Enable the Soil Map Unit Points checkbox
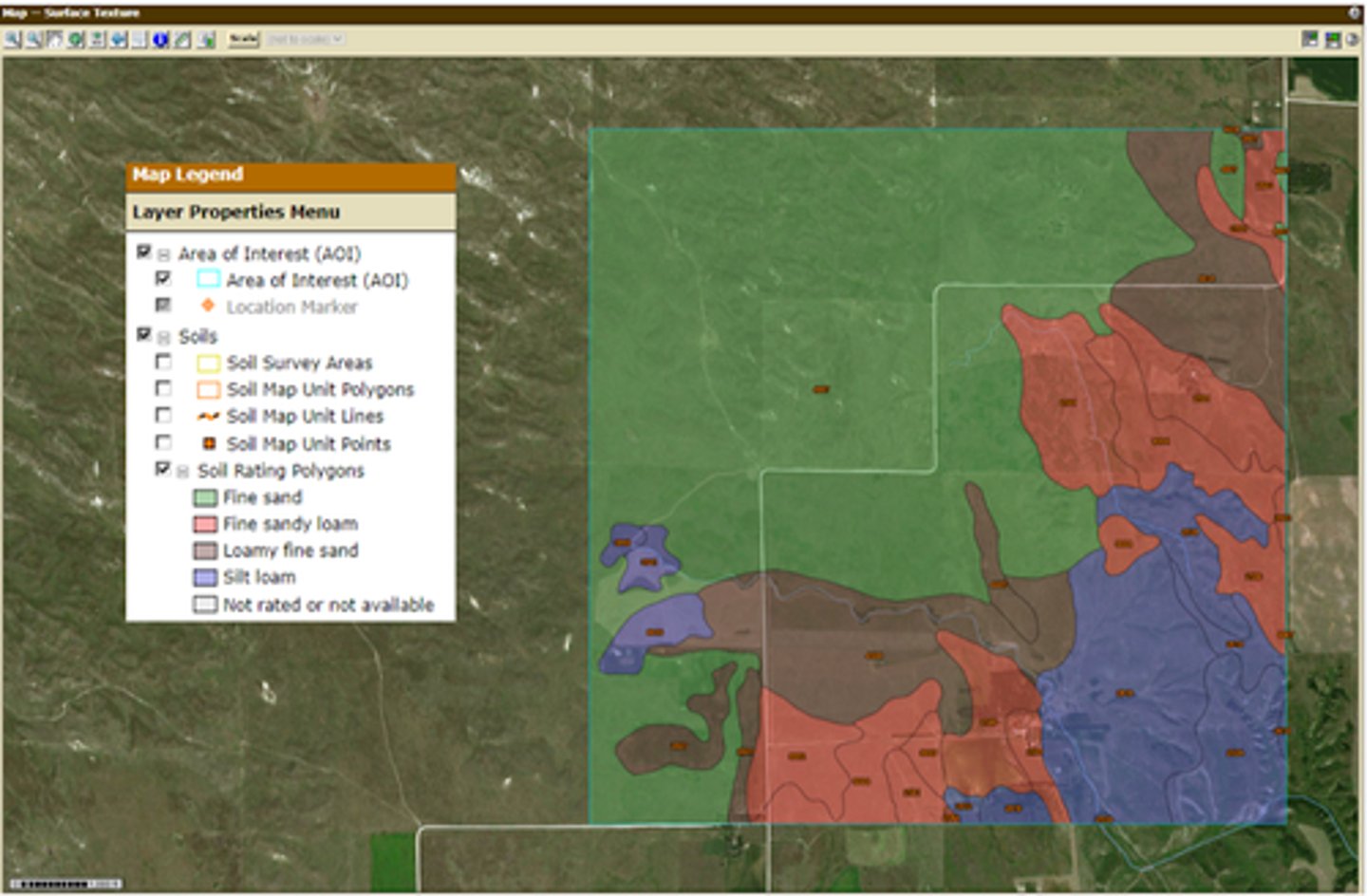 click(163, 442)
